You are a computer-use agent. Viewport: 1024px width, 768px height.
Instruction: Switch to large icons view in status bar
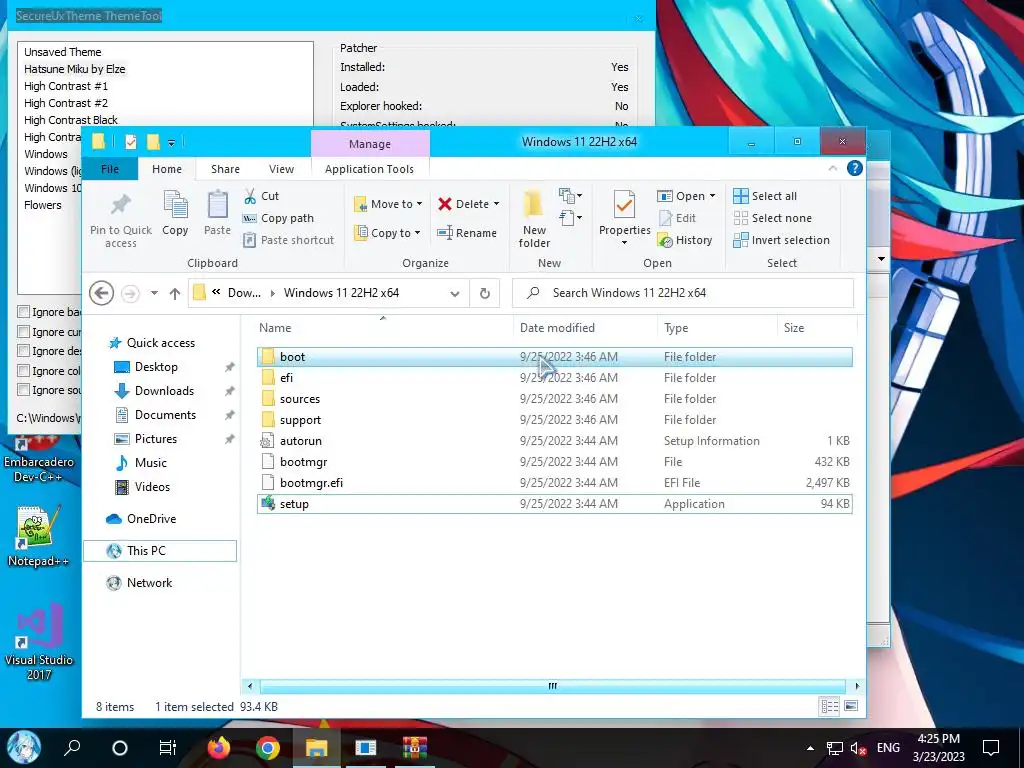pos(850,707)
